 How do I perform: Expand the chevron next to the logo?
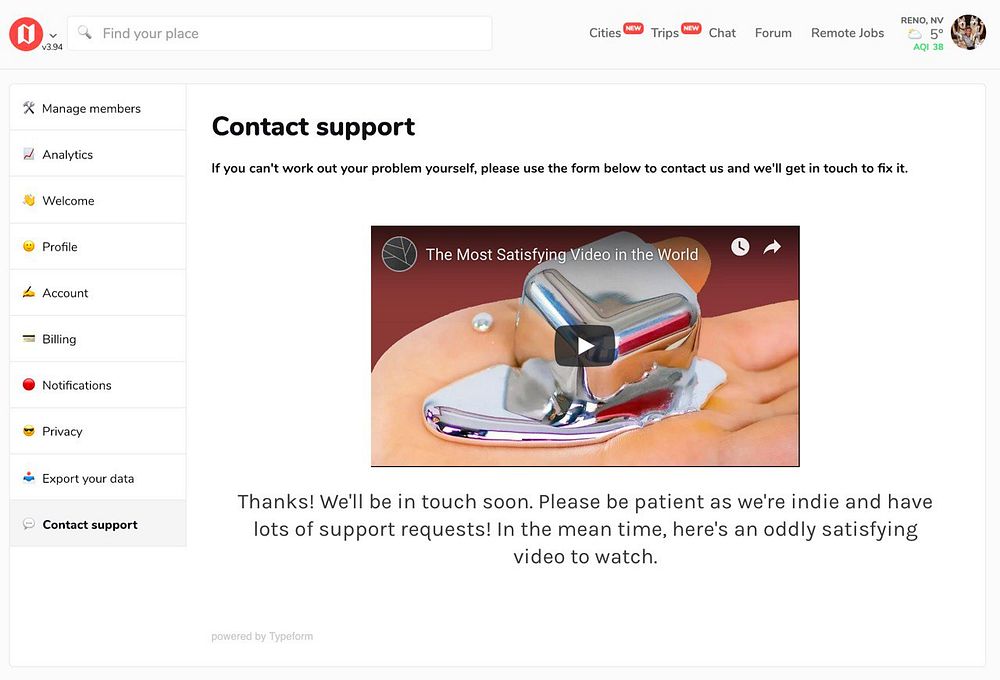(x=53, y=36)
